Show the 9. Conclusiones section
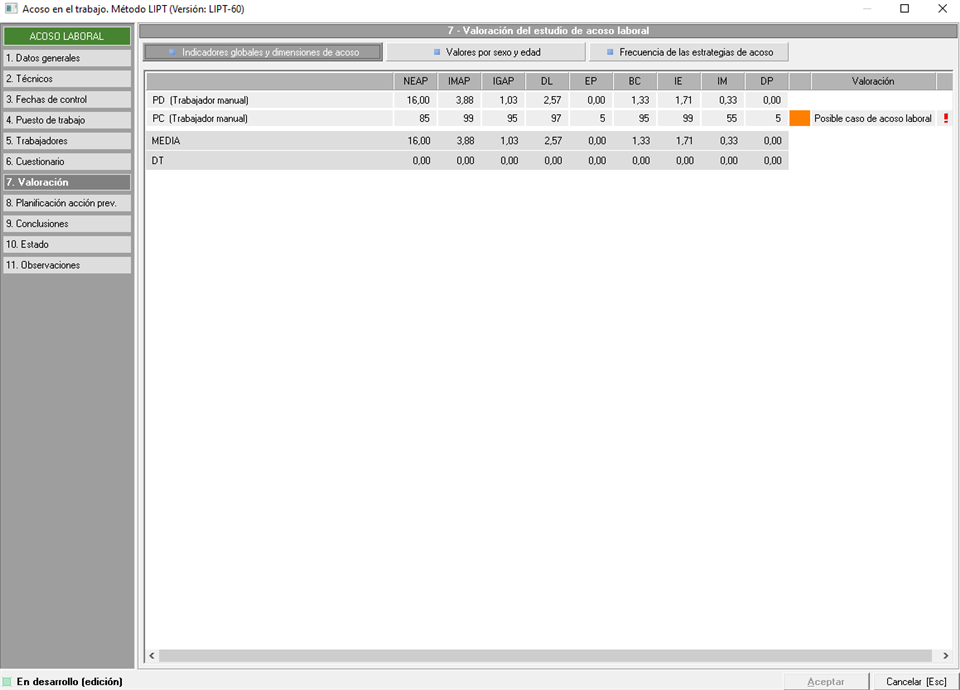This screenshot has height=690, width=960. [66, 224]
